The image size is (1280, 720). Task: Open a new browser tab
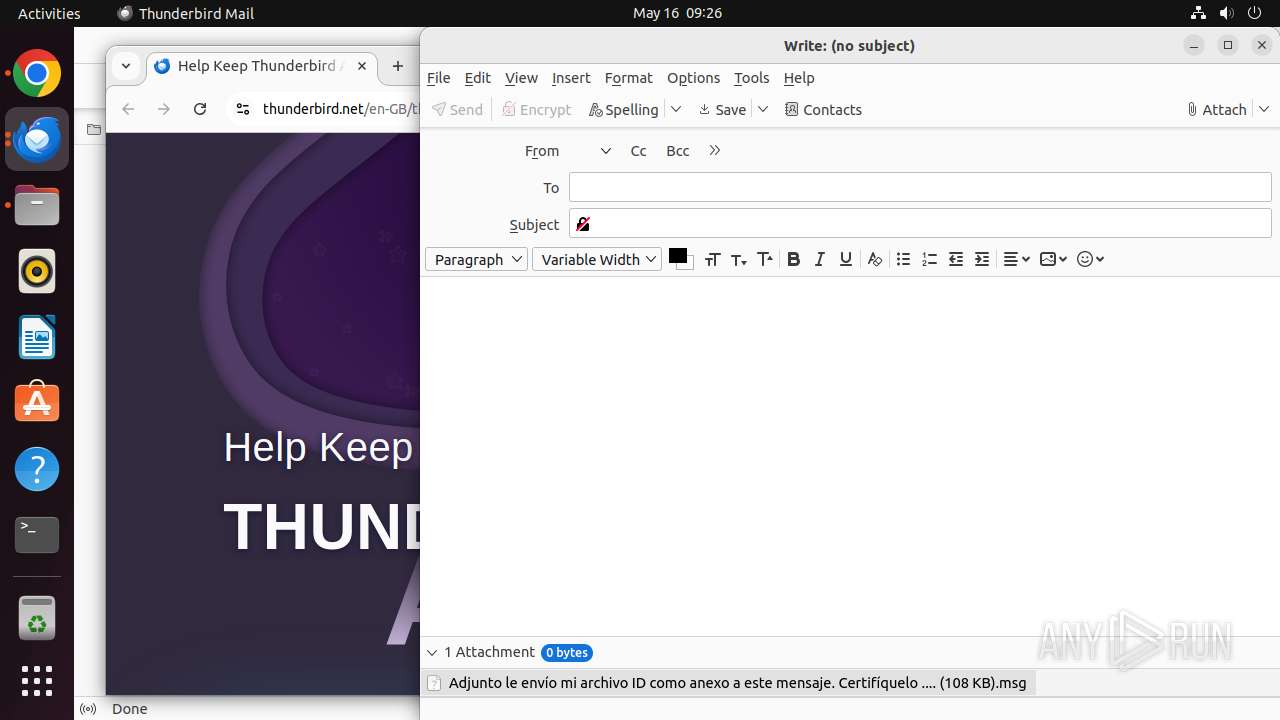click(398, 66)
